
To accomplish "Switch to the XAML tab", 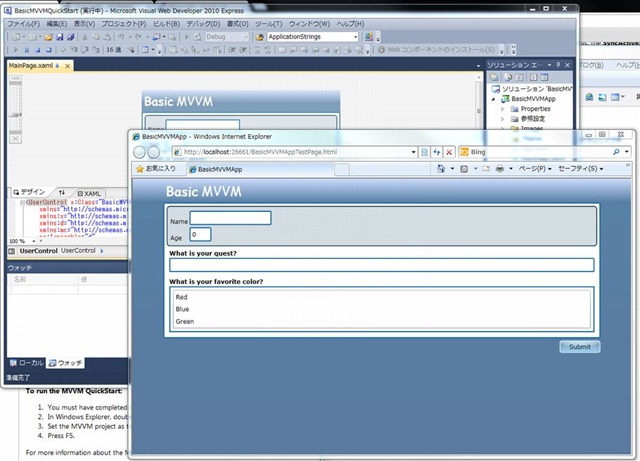I will pos(88,193).
